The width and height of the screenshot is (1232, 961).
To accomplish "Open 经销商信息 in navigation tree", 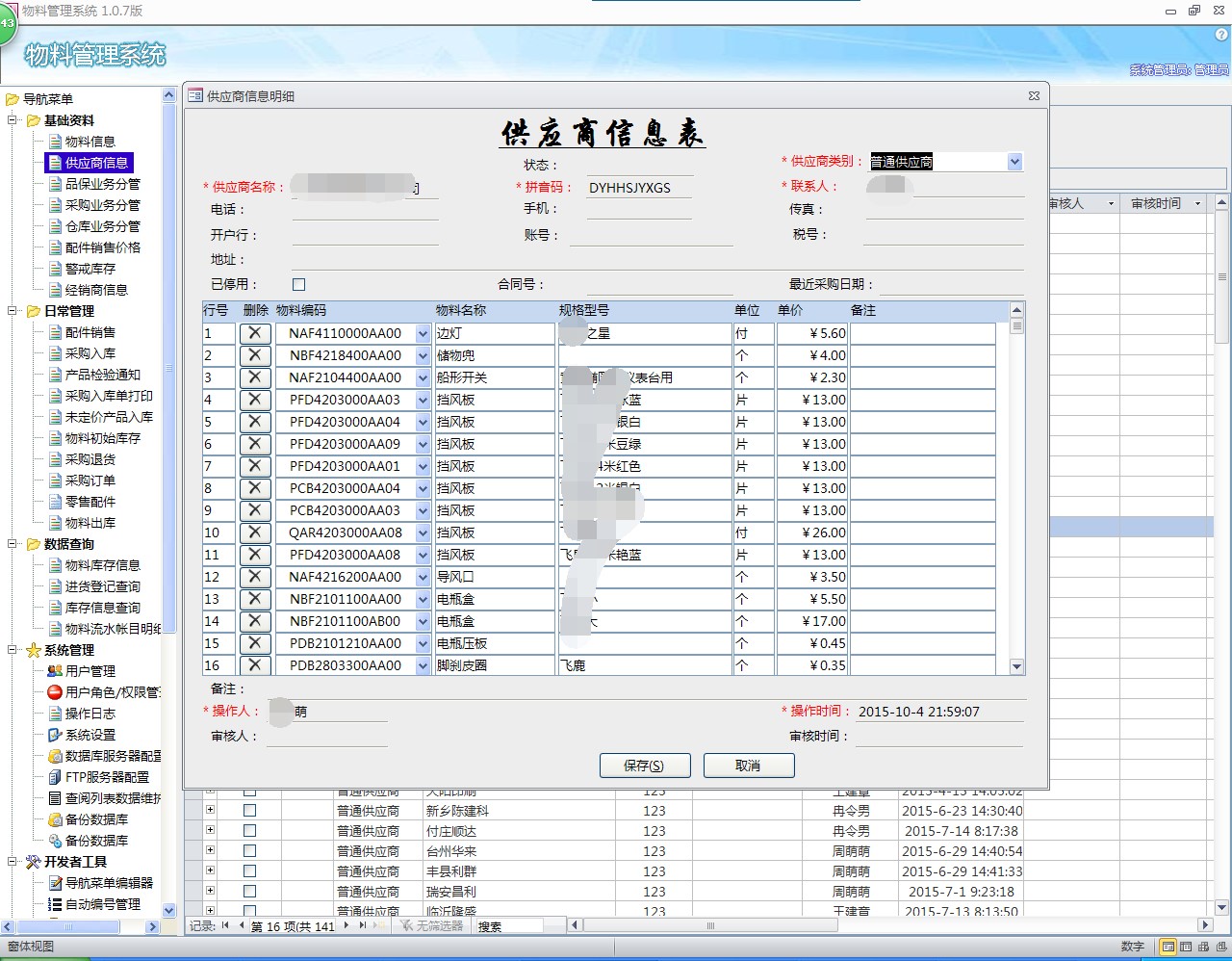I will 96,290.
